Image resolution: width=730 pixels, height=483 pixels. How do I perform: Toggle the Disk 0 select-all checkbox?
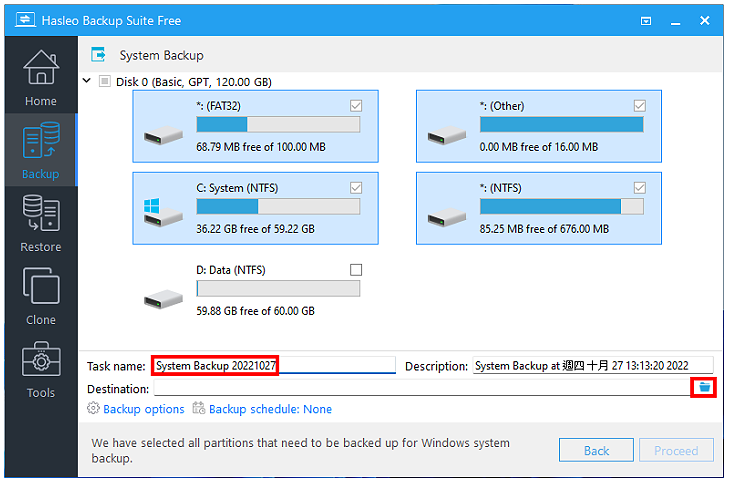pos(105,82)
